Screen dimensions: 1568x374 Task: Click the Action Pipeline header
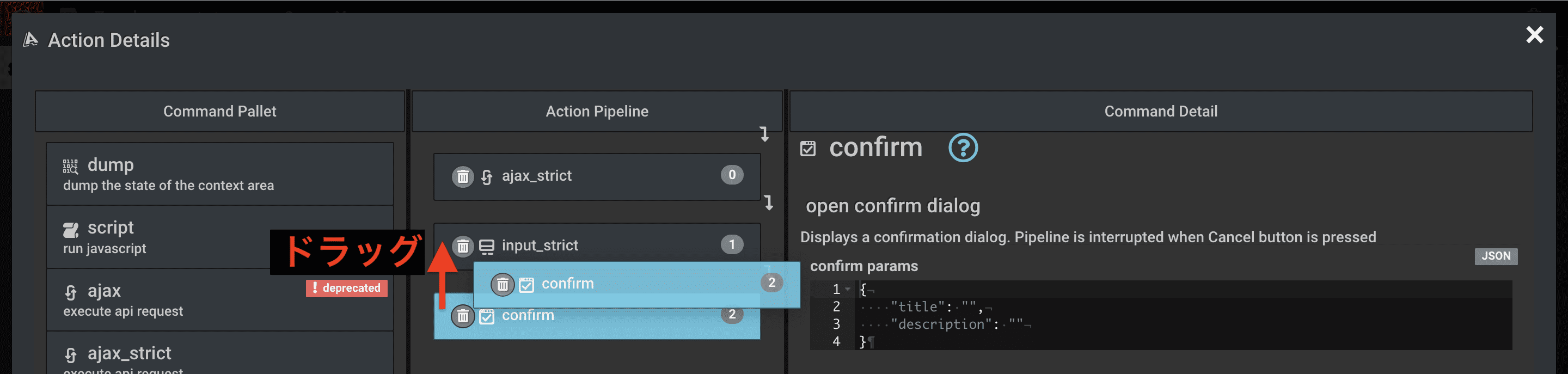(597, 112)
